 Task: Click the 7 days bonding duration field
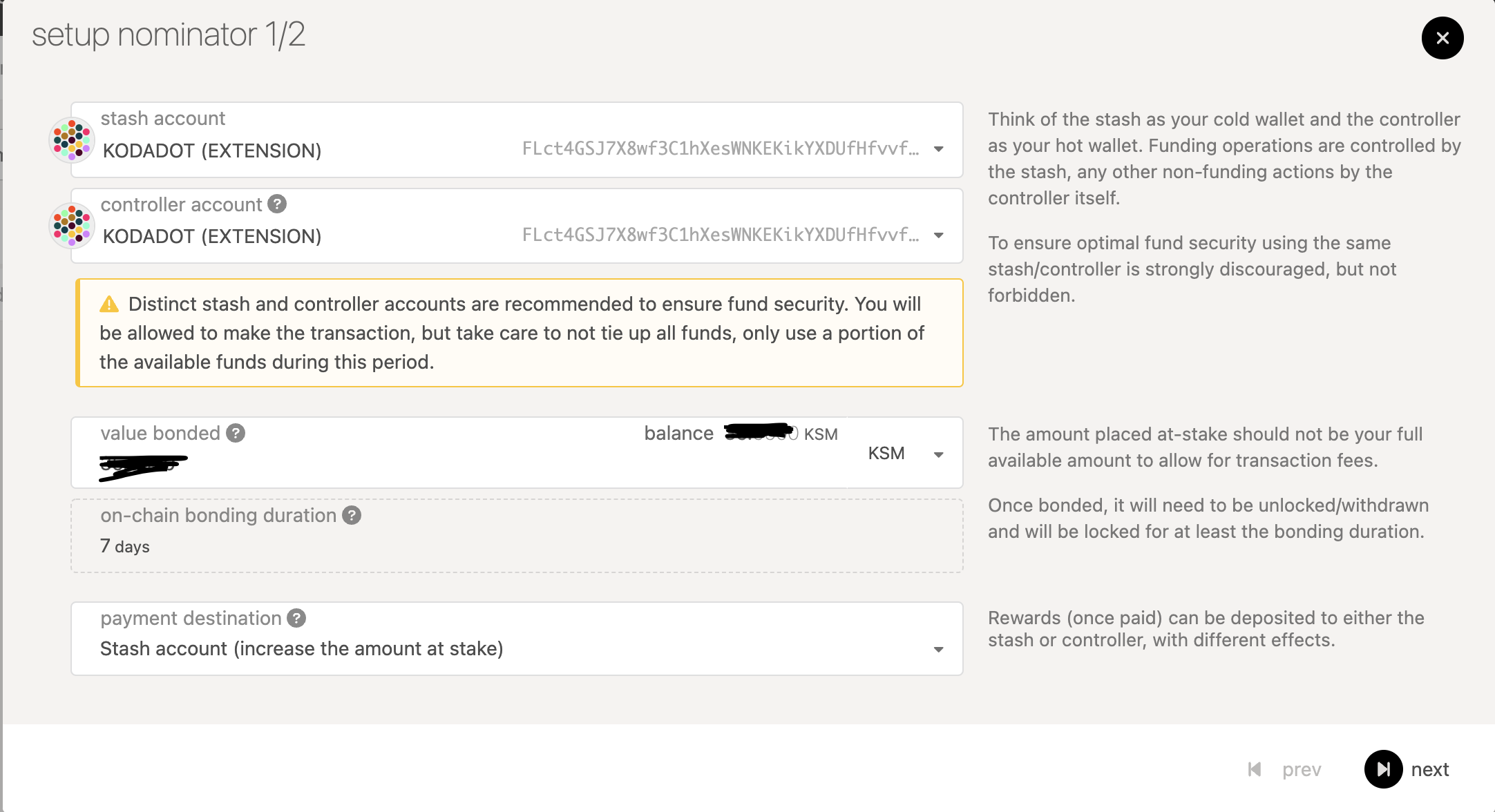coord(125,546)
